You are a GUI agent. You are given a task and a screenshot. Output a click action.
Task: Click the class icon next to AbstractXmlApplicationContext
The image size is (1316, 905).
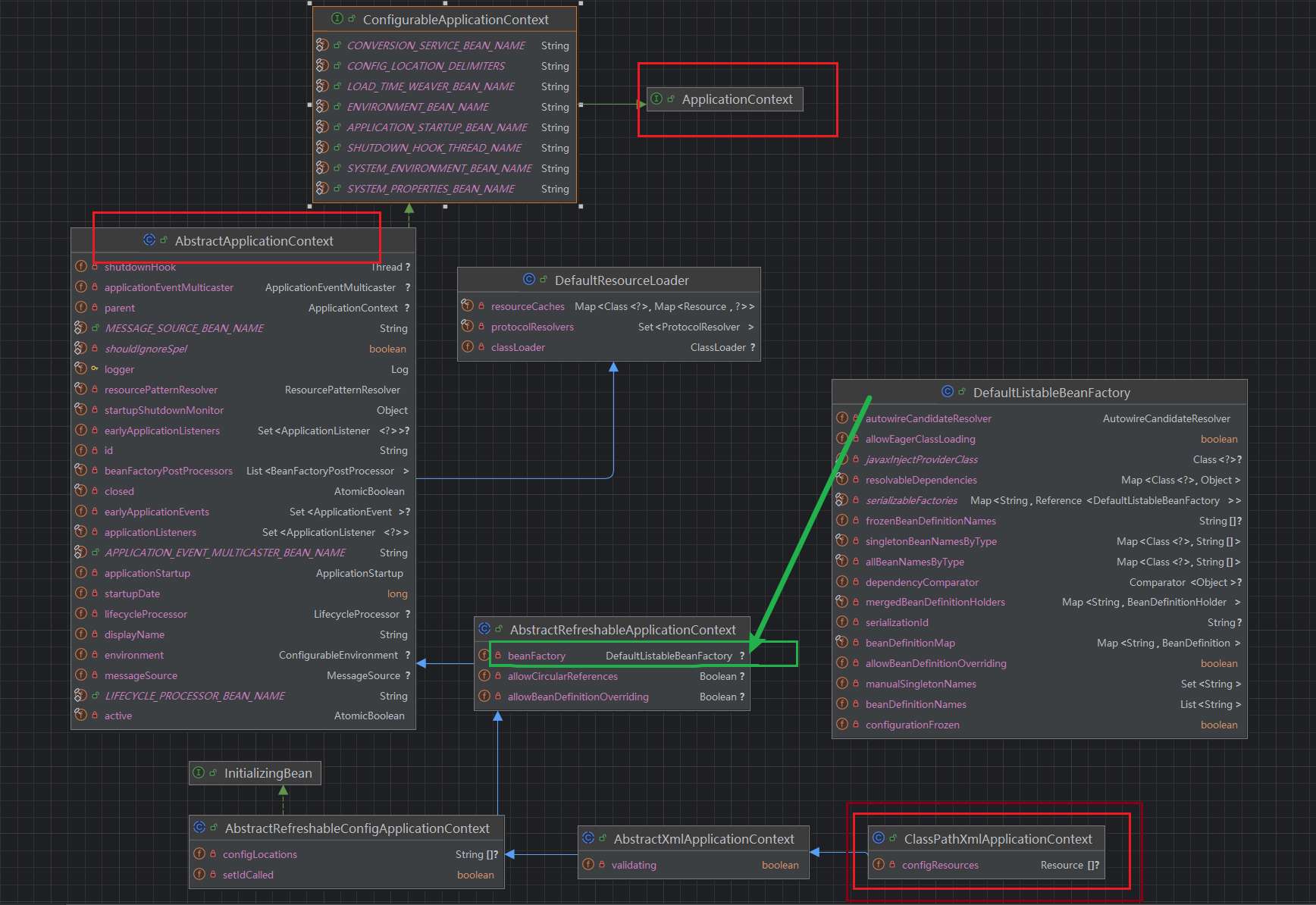point(588,838)
